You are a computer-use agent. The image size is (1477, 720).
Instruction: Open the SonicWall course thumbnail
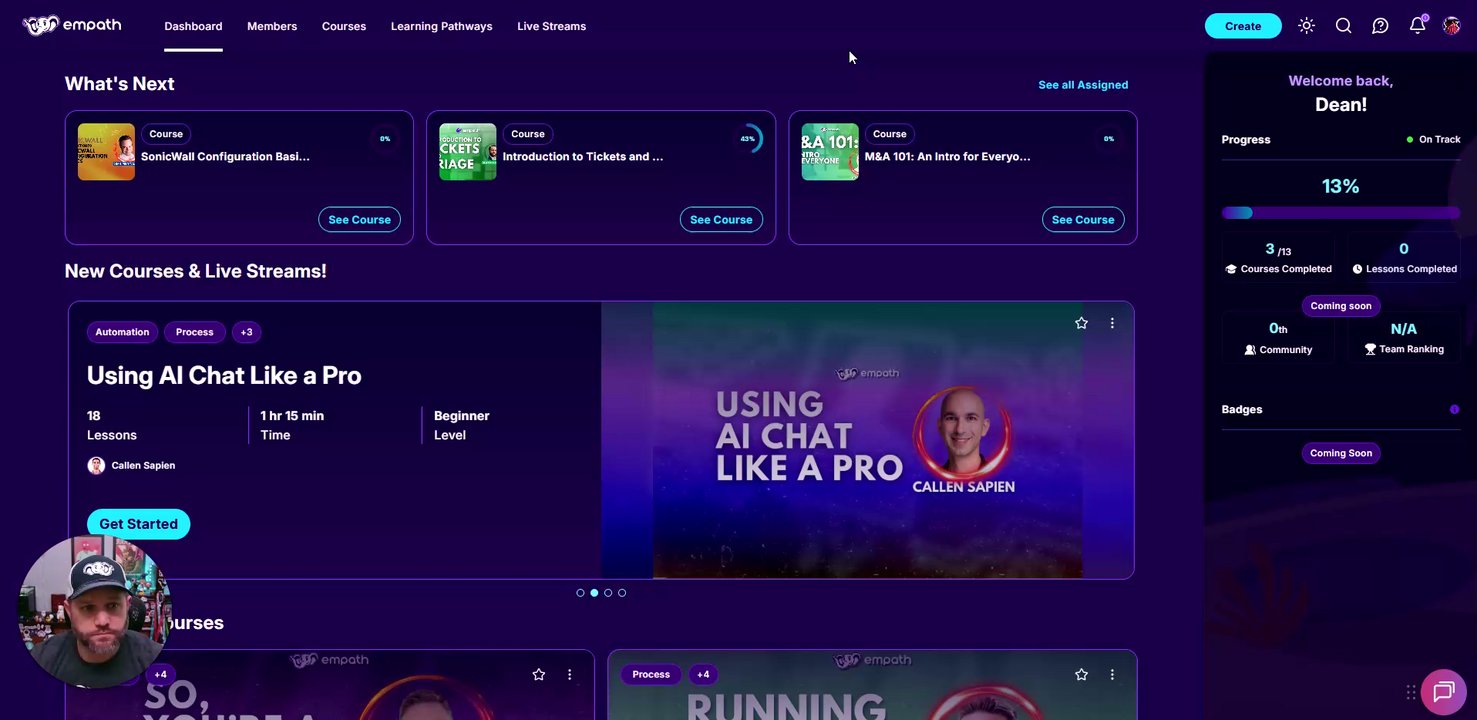pos(106,152)
